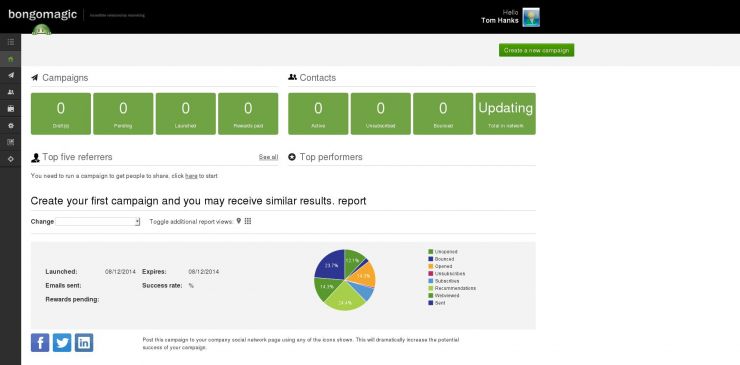The image size is (740, 365).
Task: Open Tom Hanks profile avatar
Action: pyautogui.click(x=531, y=17)
